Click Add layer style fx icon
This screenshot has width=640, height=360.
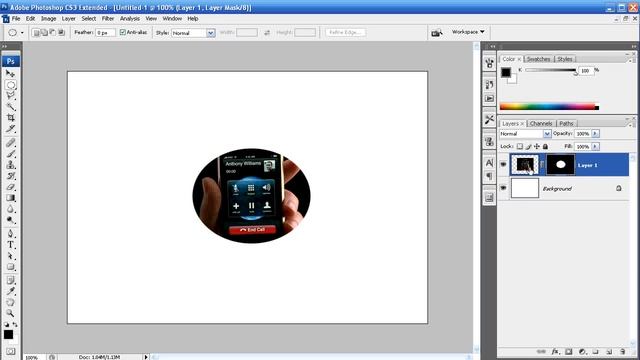555,351
